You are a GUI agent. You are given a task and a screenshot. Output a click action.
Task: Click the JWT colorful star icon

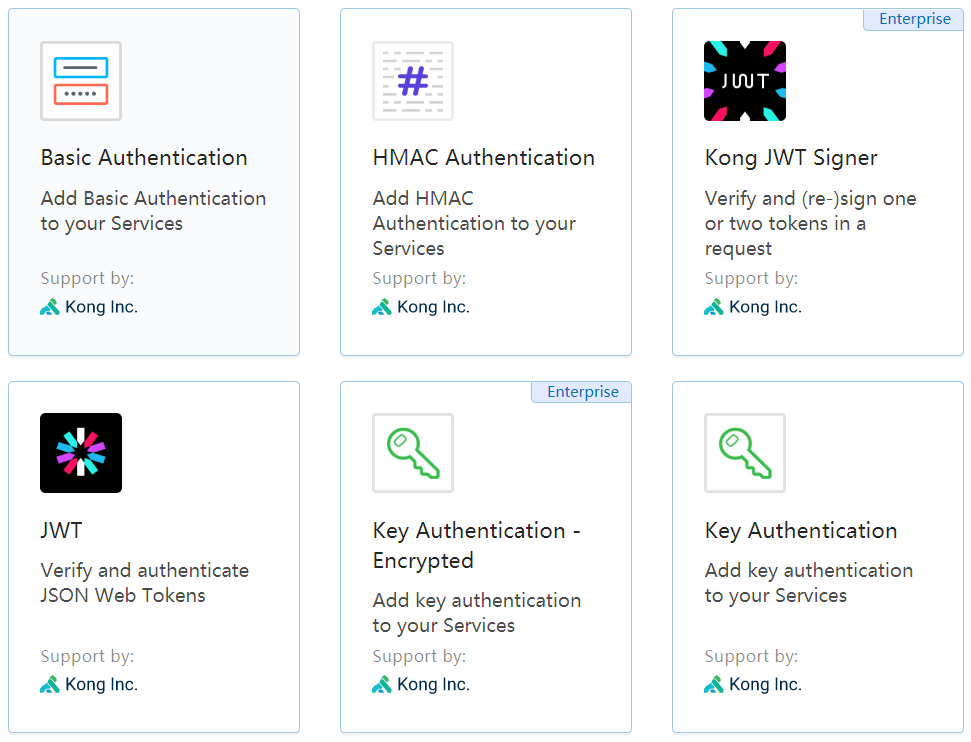81,453
